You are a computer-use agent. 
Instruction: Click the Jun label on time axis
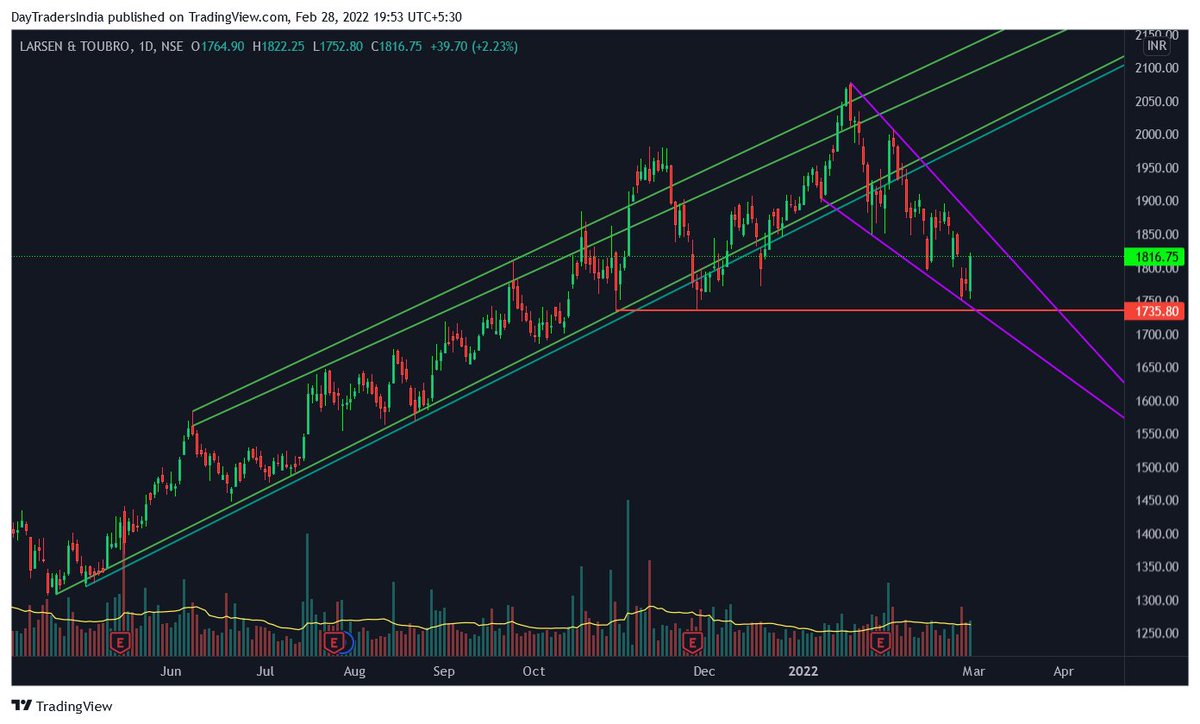(171, 672)
